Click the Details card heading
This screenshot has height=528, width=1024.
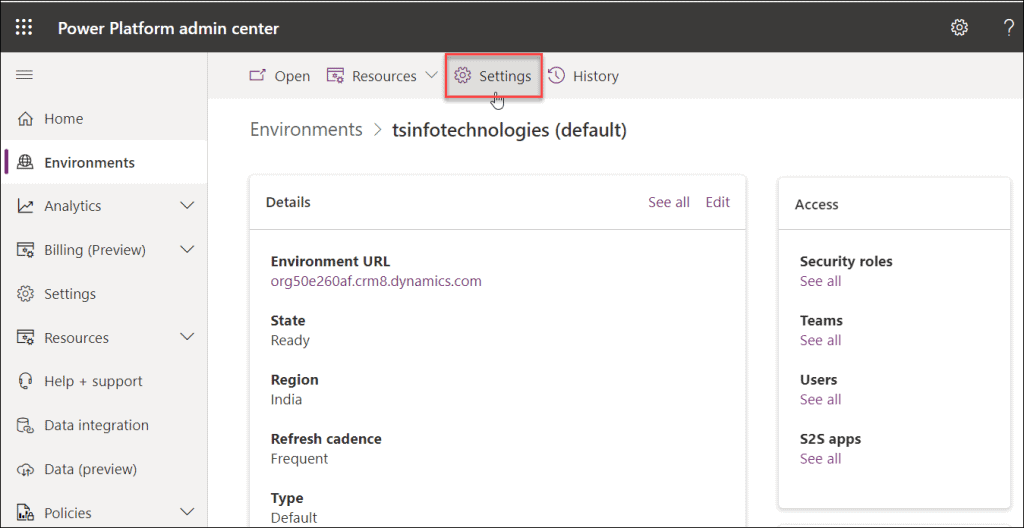(288, 203)
